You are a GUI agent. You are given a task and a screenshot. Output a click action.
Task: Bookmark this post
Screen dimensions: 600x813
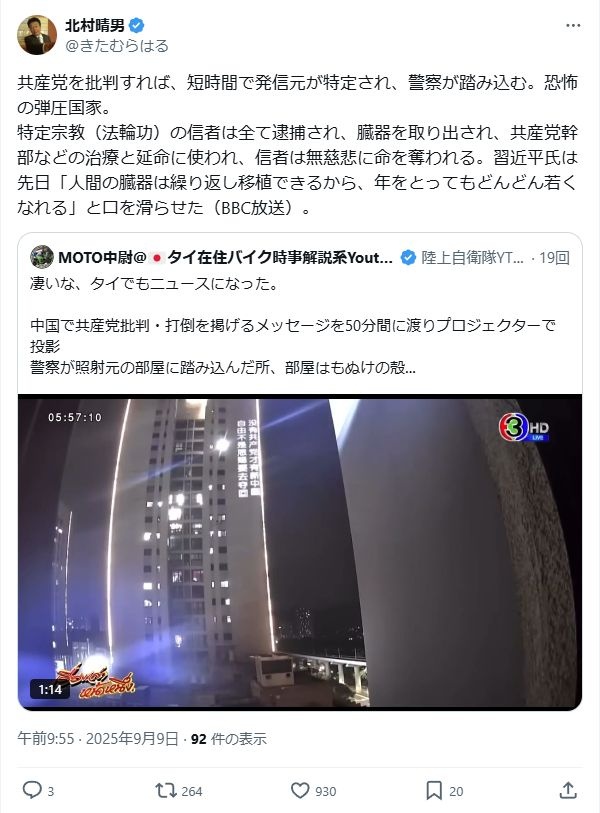434,791
